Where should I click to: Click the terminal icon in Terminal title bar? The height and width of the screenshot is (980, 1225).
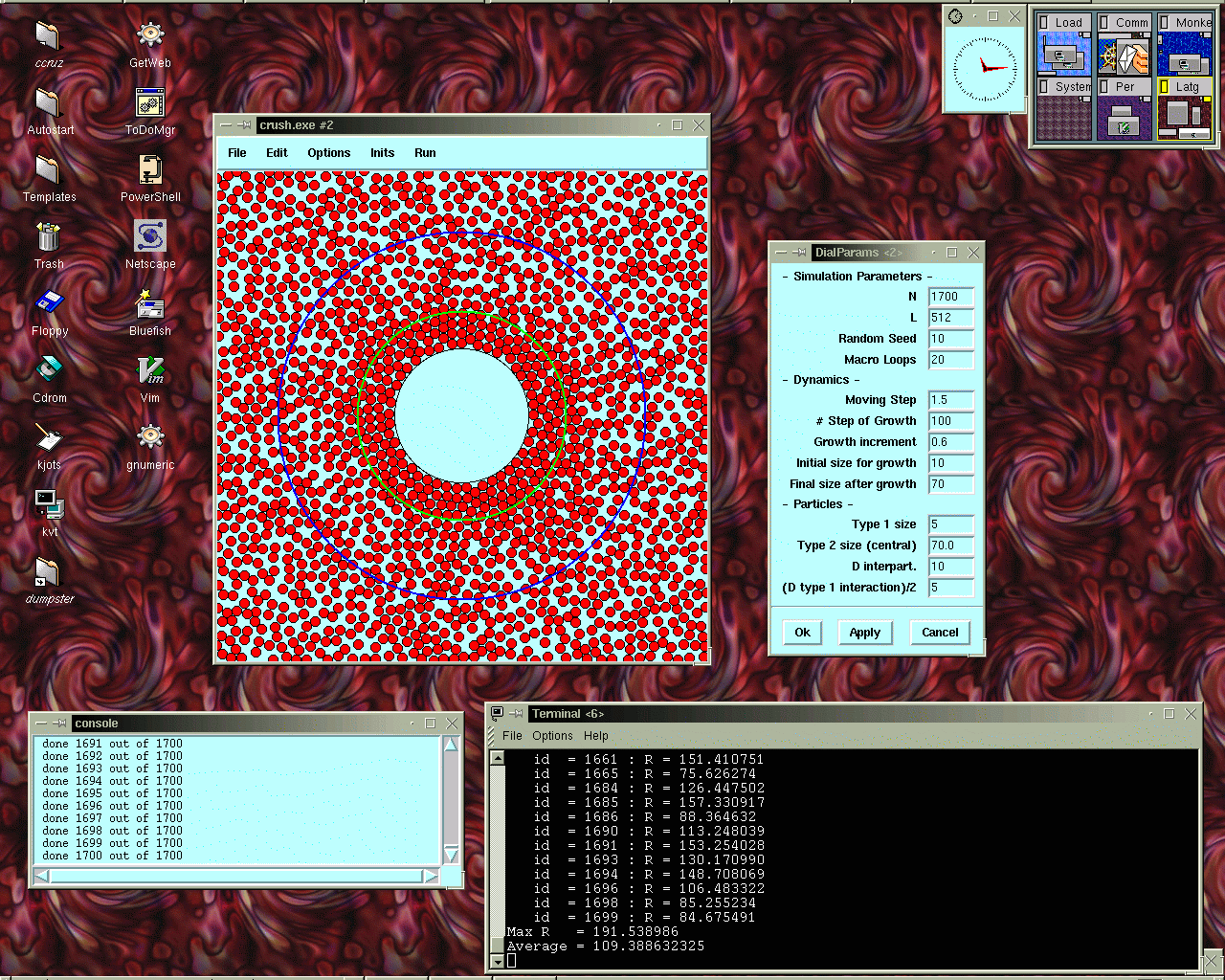pyautogui.click(x=498, y=714)
